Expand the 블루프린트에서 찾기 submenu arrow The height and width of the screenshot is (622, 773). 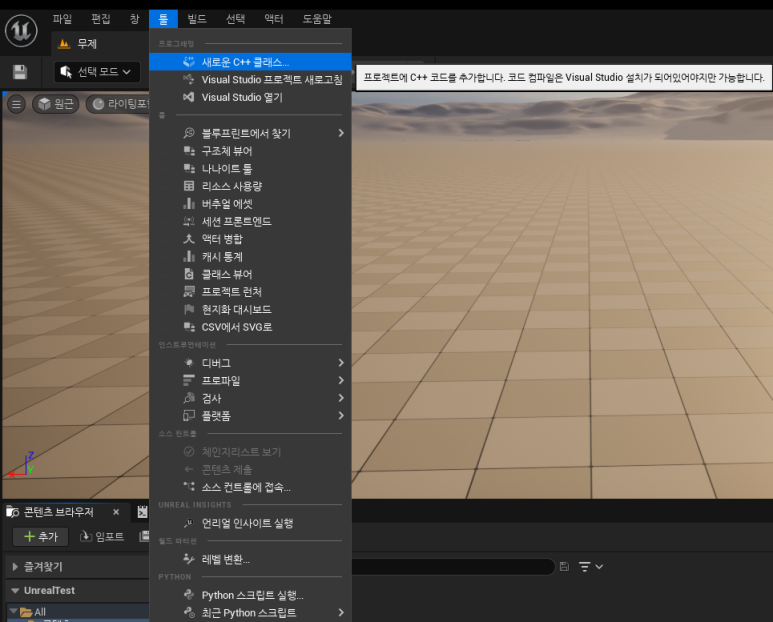341,133
